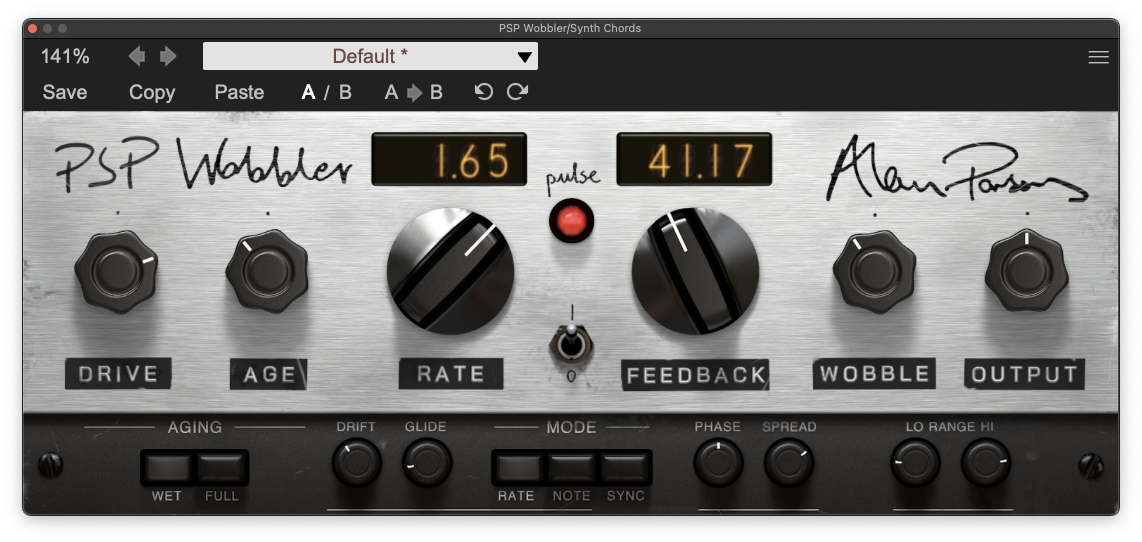
Task: Click the 41.17 feedback display
Action: coord(694,159)
